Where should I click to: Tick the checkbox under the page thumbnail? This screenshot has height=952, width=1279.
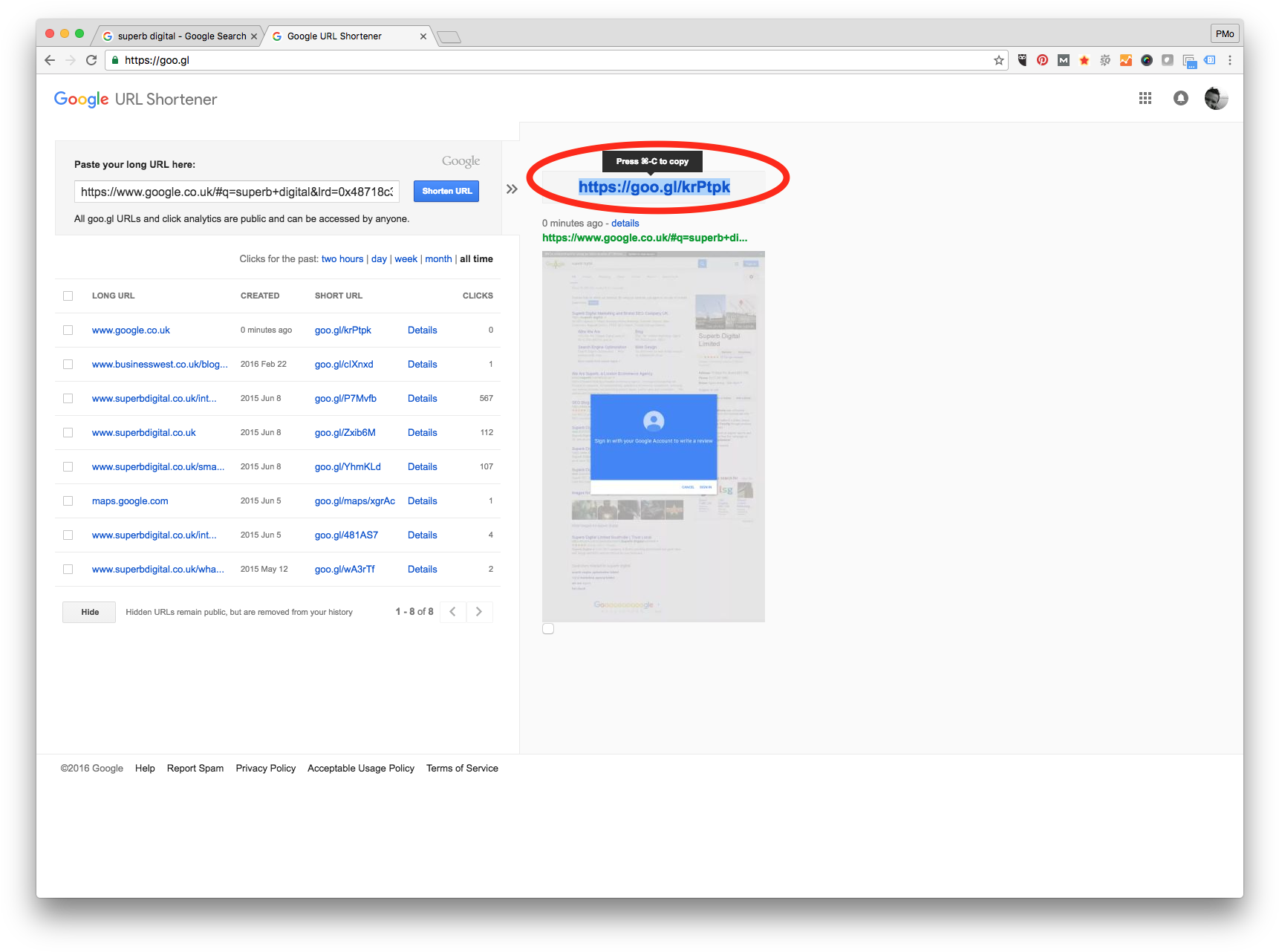click(x=548, y=628)
